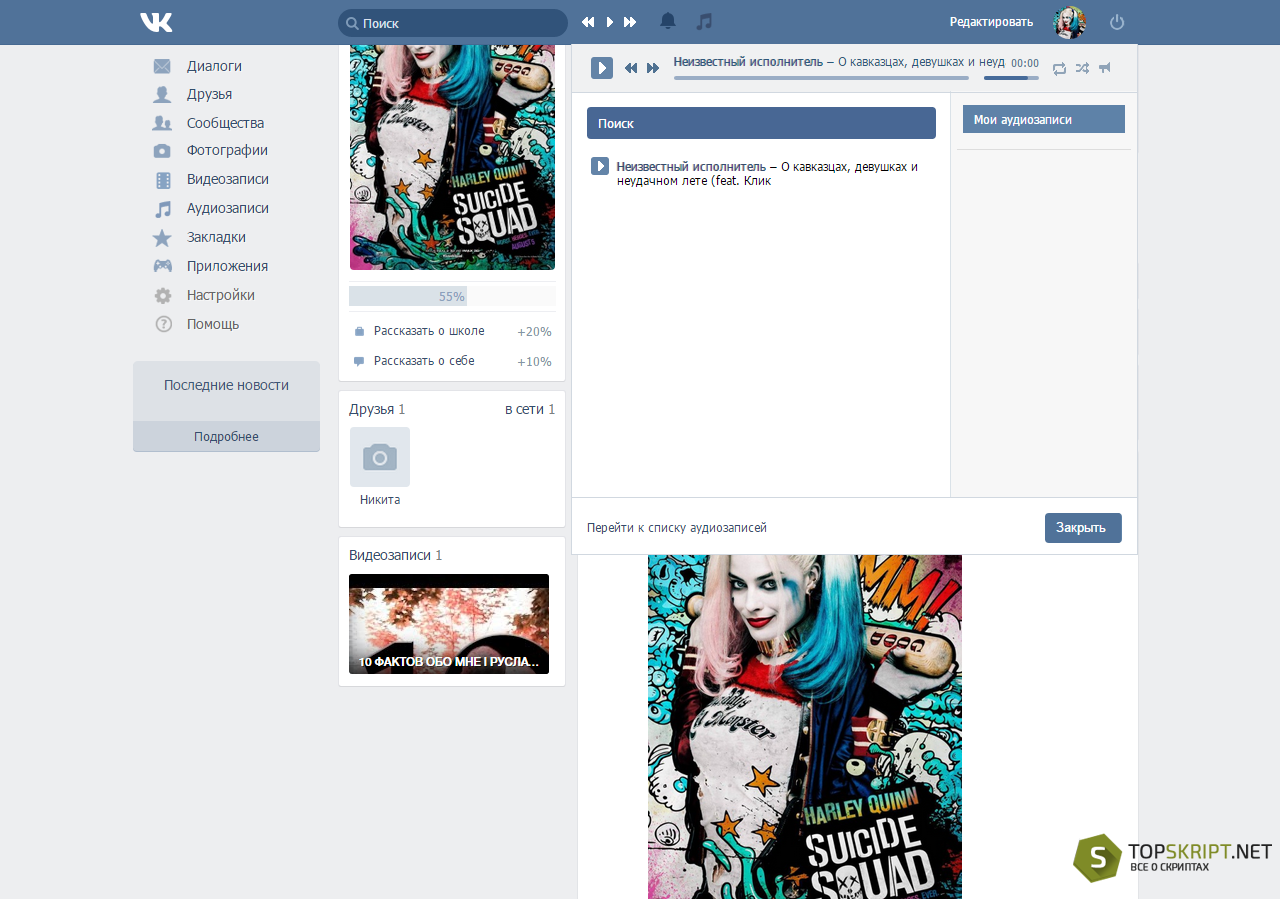Click the question mark icon next to Помощь

(x=163, y=324)
